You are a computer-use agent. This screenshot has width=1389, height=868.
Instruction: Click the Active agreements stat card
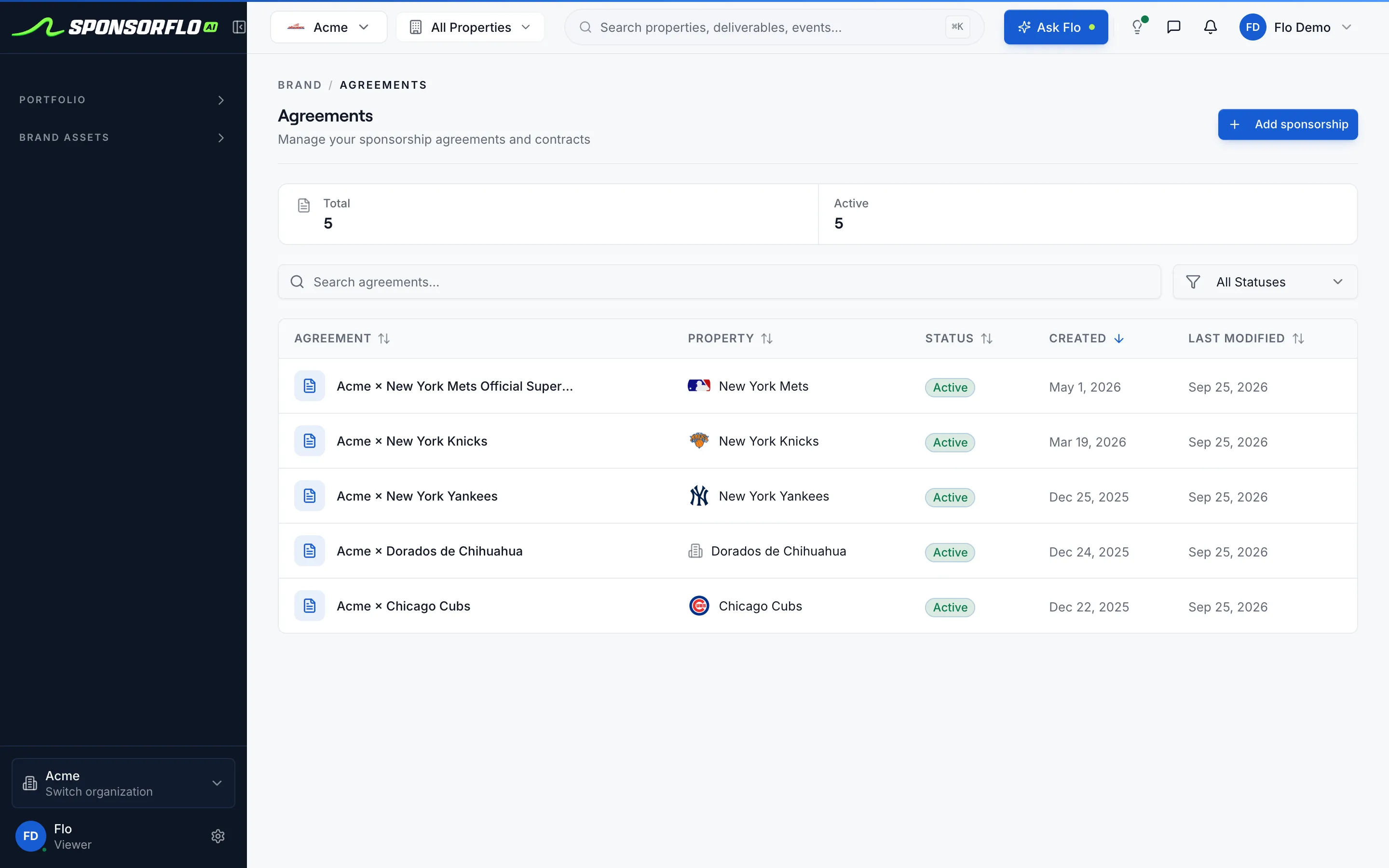point(1088,214)
